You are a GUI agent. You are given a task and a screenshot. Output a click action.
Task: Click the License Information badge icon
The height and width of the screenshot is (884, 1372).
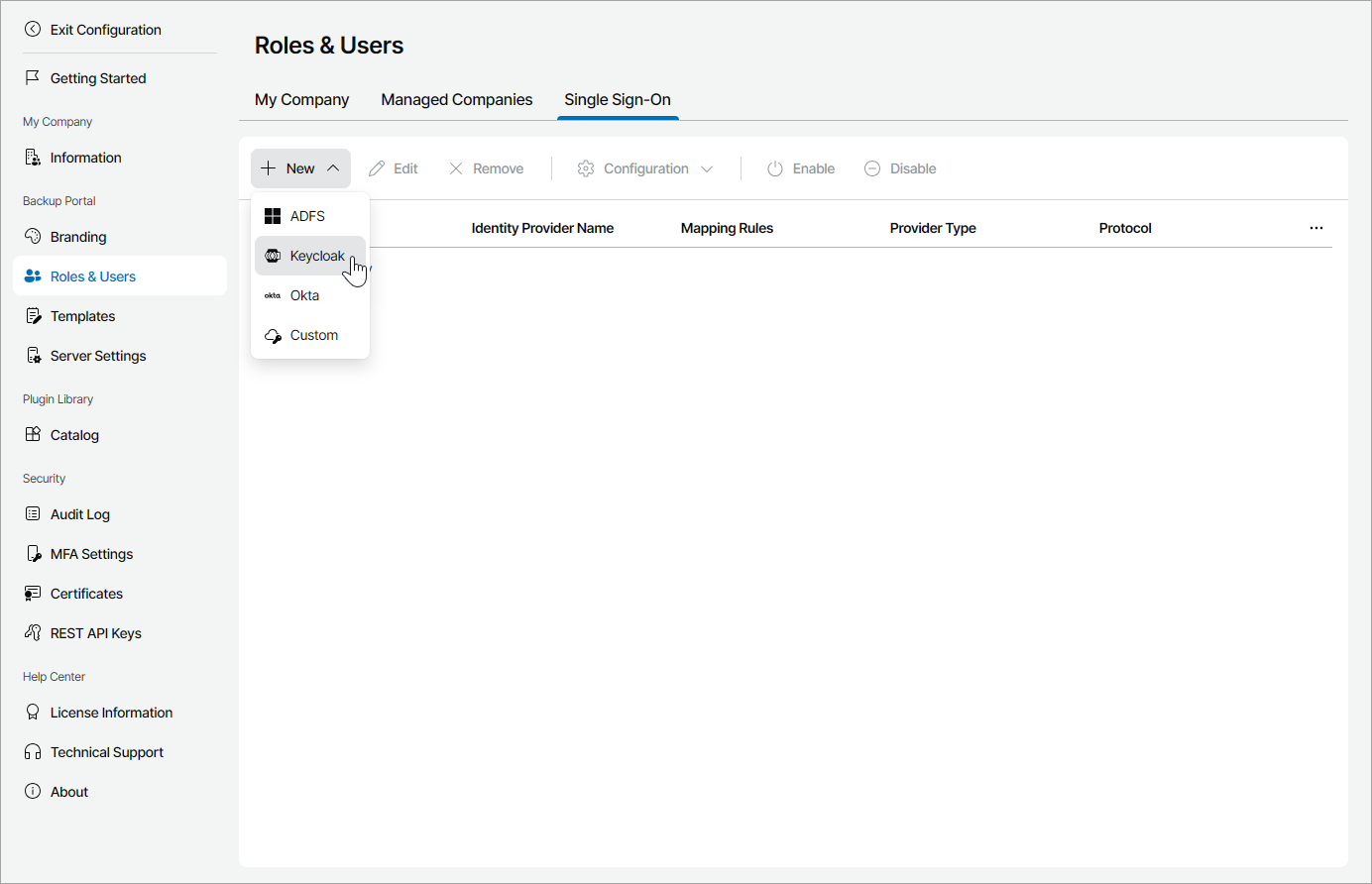point(33,713)
